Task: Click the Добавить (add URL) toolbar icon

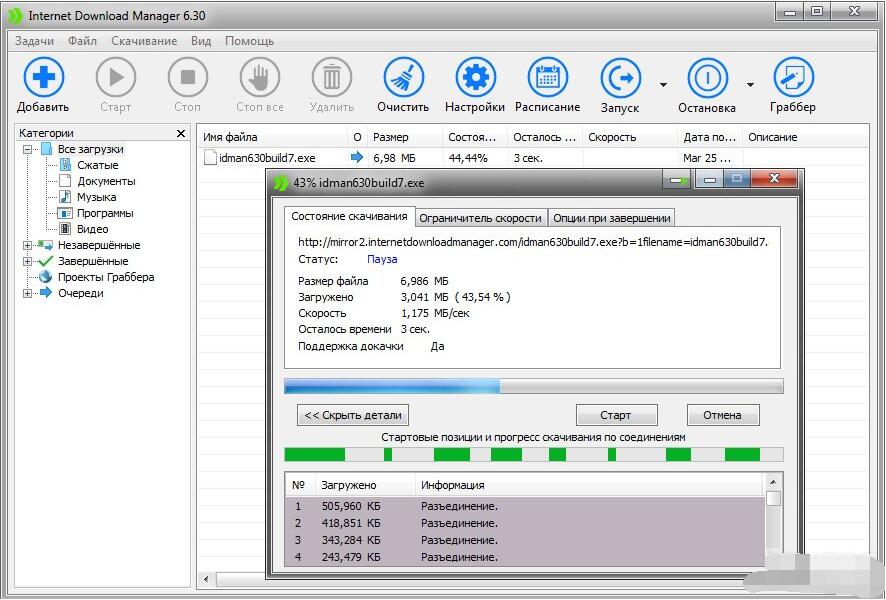Action: (44, 77)
